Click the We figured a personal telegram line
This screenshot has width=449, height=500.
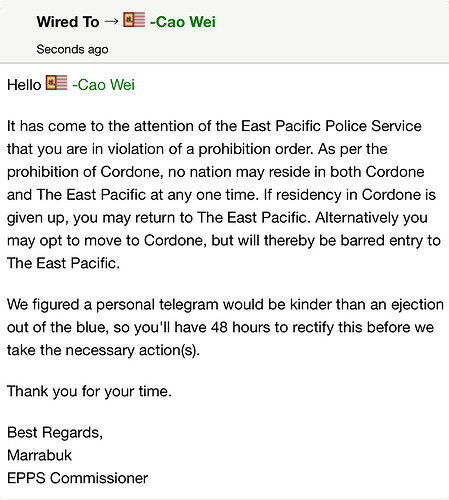coord(225,305)
